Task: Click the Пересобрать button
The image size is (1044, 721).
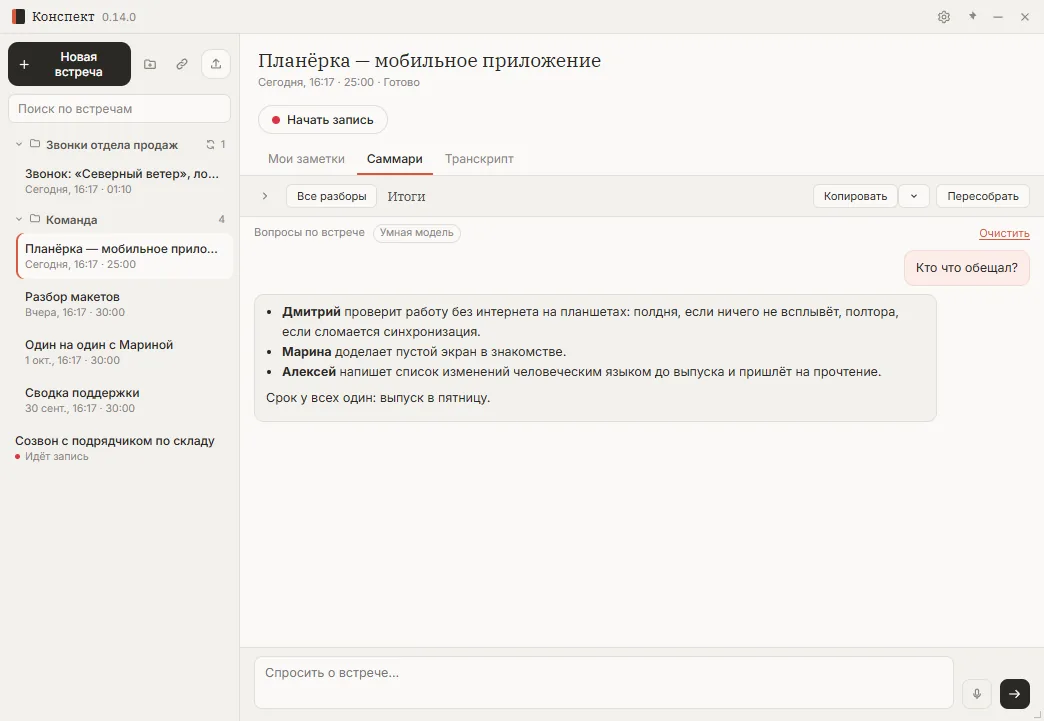Action: tap(983, 196)
